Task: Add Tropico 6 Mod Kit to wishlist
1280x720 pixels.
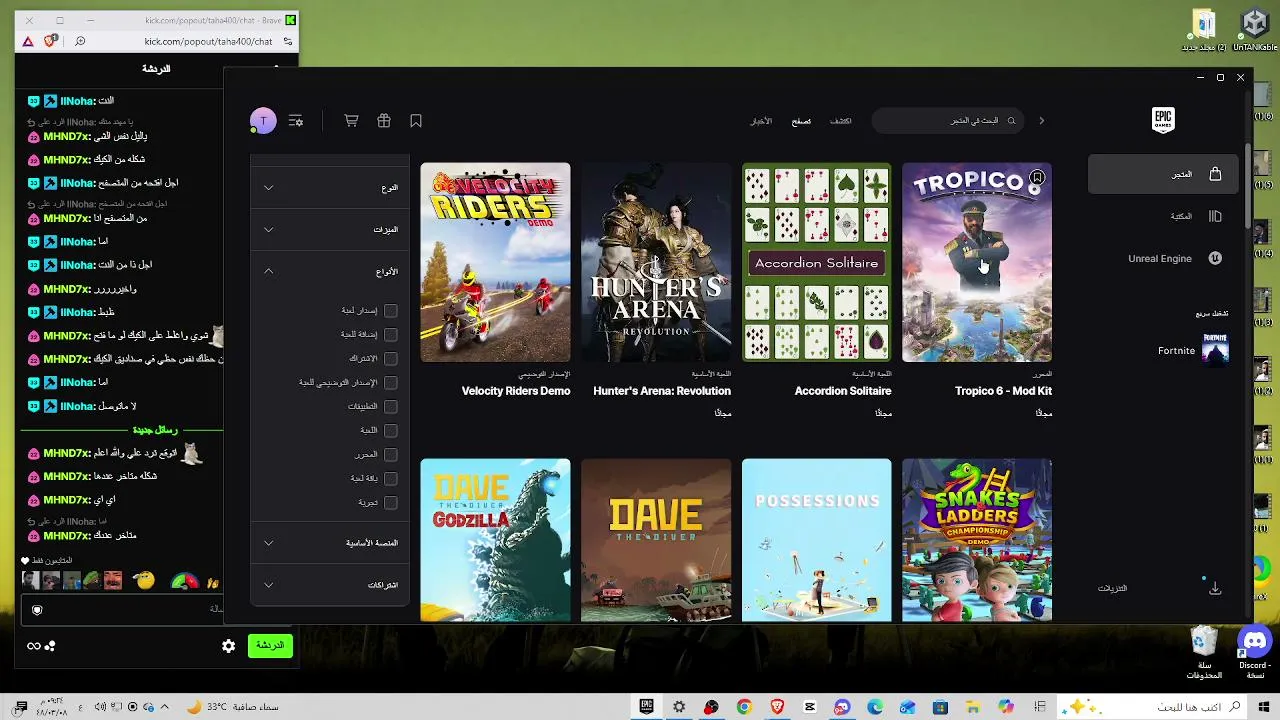Action: point(1037,178)
